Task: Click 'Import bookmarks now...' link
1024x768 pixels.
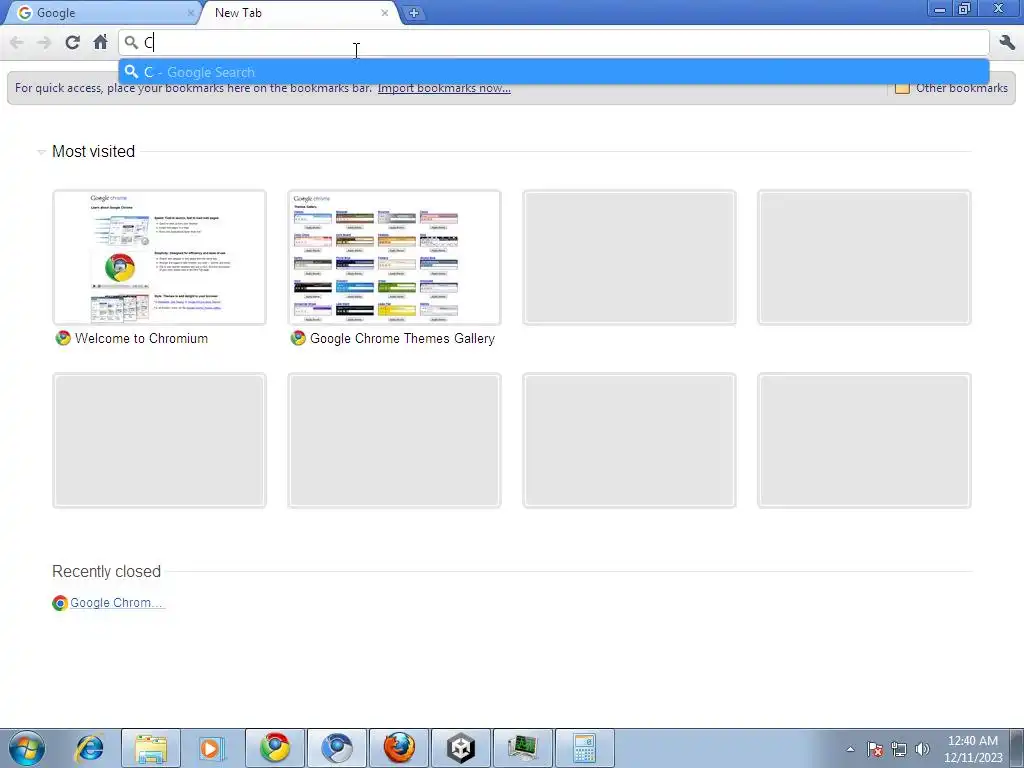Action: (x=444, y=88)
